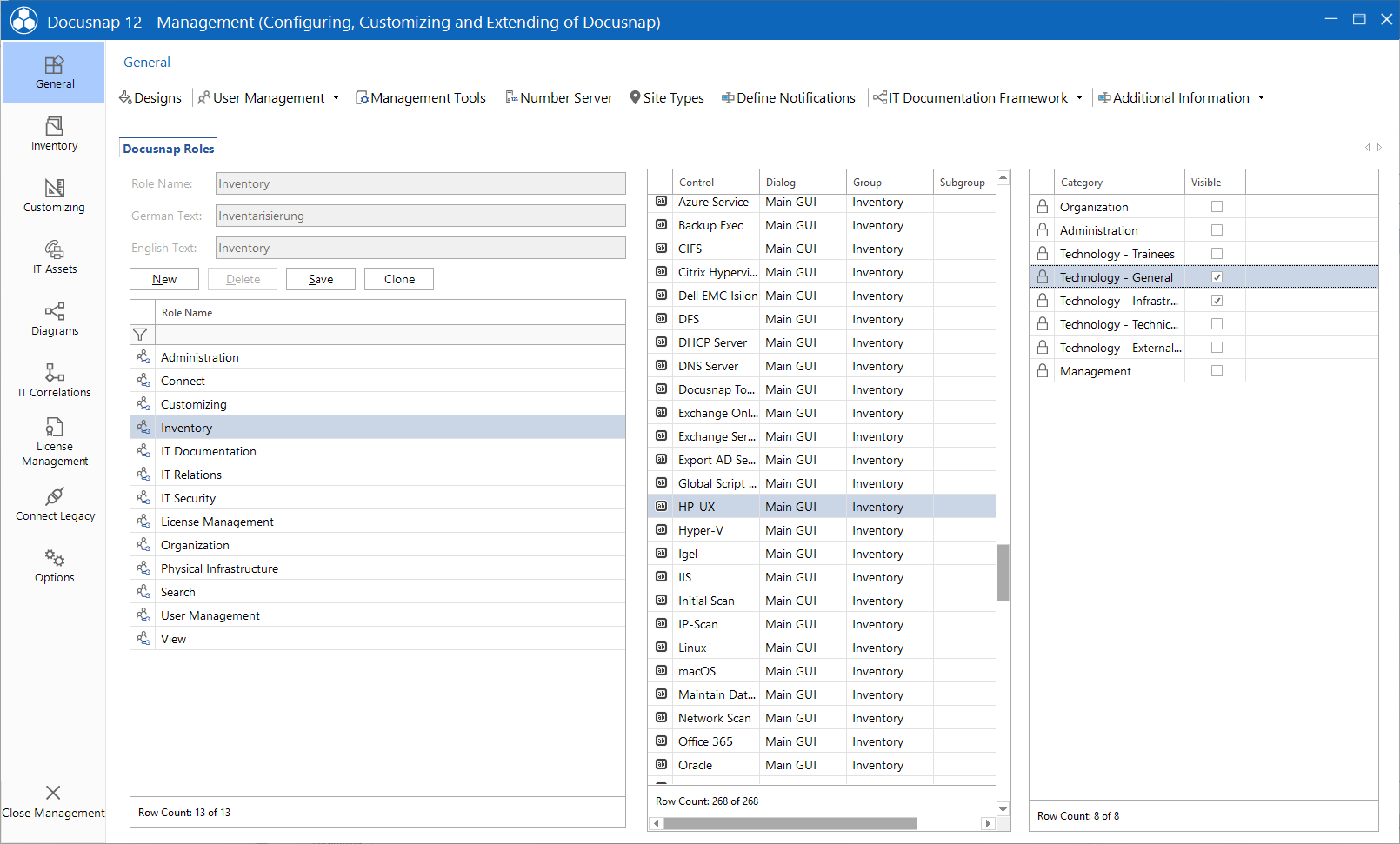Click into the Role Name field
The image size is (1400, 844).
click(421, 183)
